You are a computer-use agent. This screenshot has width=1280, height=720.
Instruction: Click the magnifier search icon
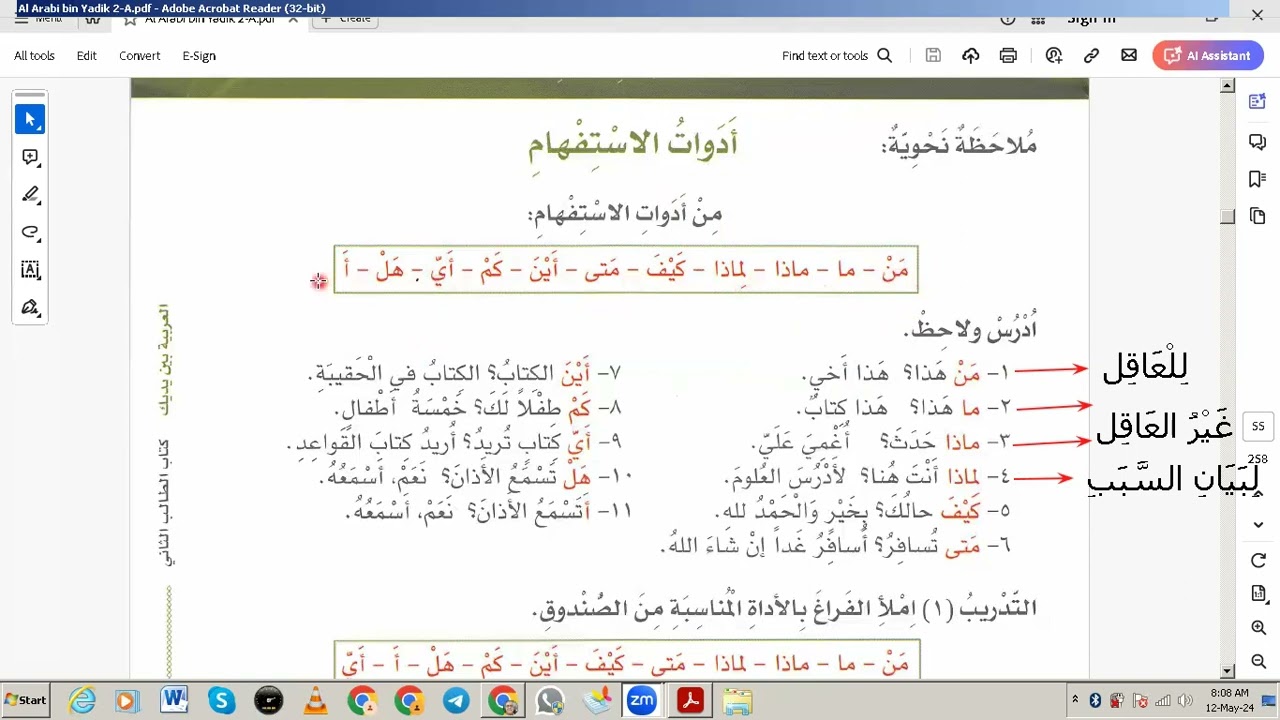coord(884,56)
